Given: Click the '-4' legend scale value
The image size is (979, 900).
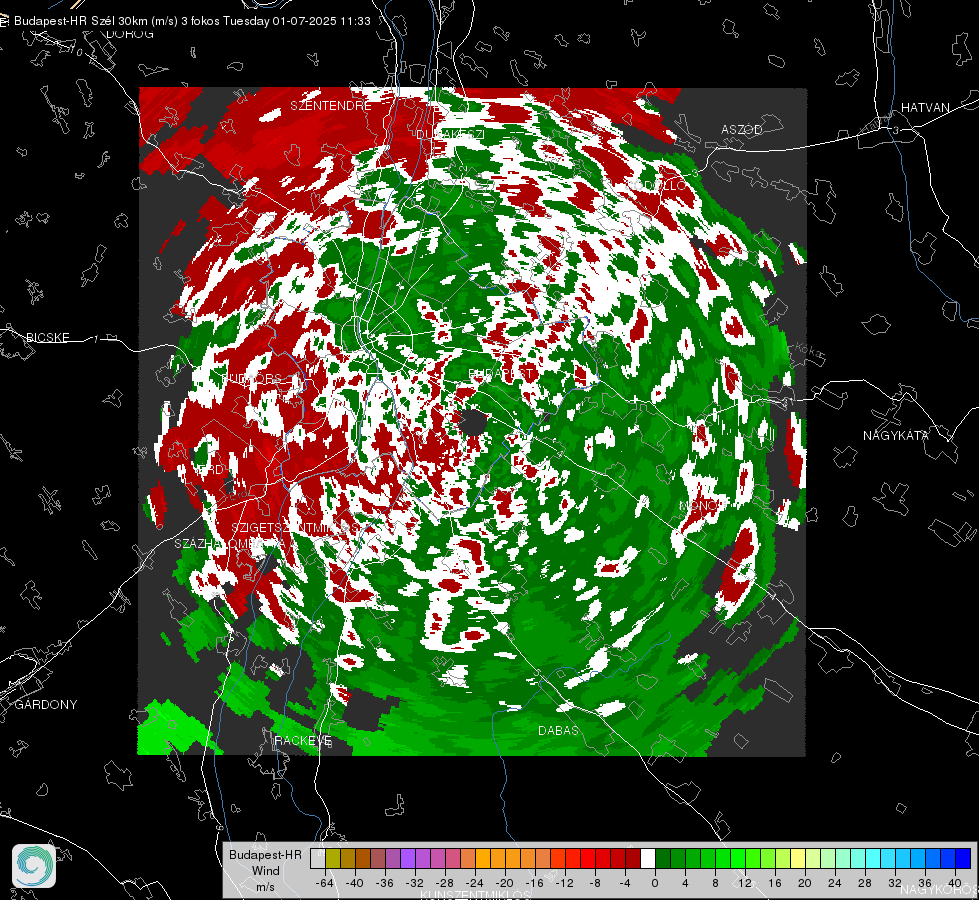Looking at the screenshot, I should pyautogui.click(x=625, y=883).
